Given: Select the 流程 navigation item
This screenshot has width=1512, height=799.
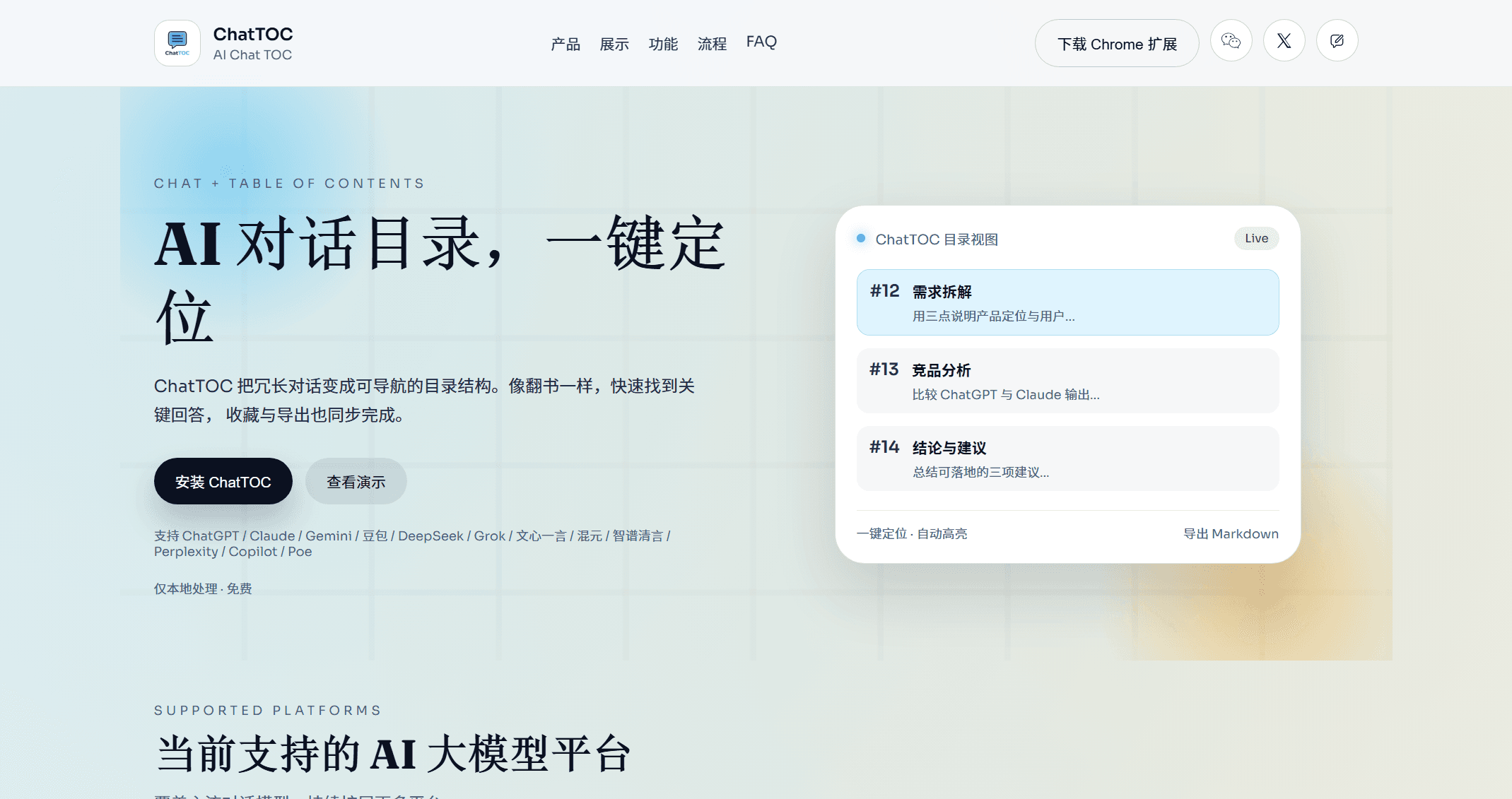Looking at the screenshot, I should [x=711, y=43].
